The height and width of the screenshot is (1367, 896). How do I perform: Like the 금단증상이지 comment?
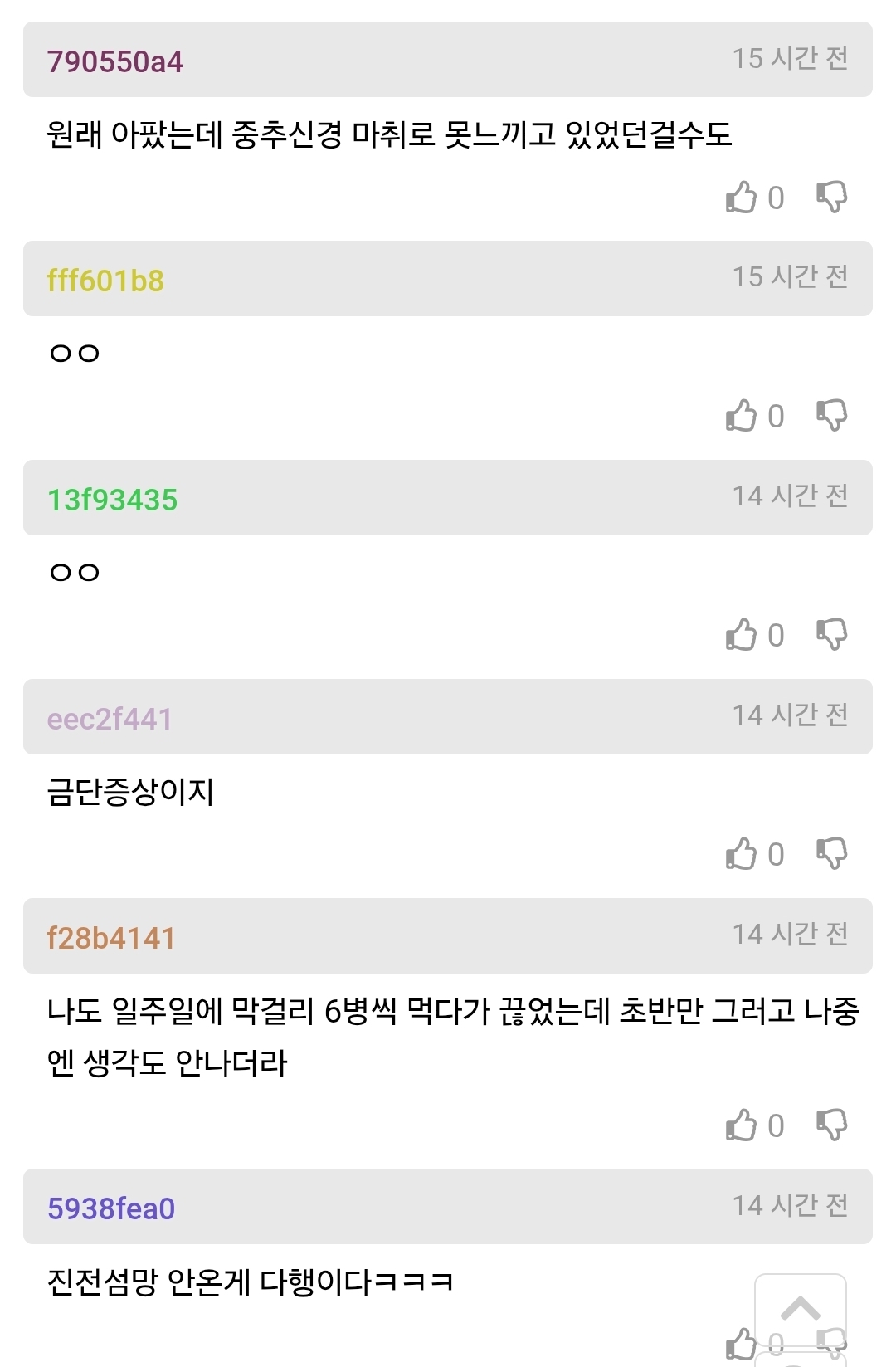pos(742,854)
